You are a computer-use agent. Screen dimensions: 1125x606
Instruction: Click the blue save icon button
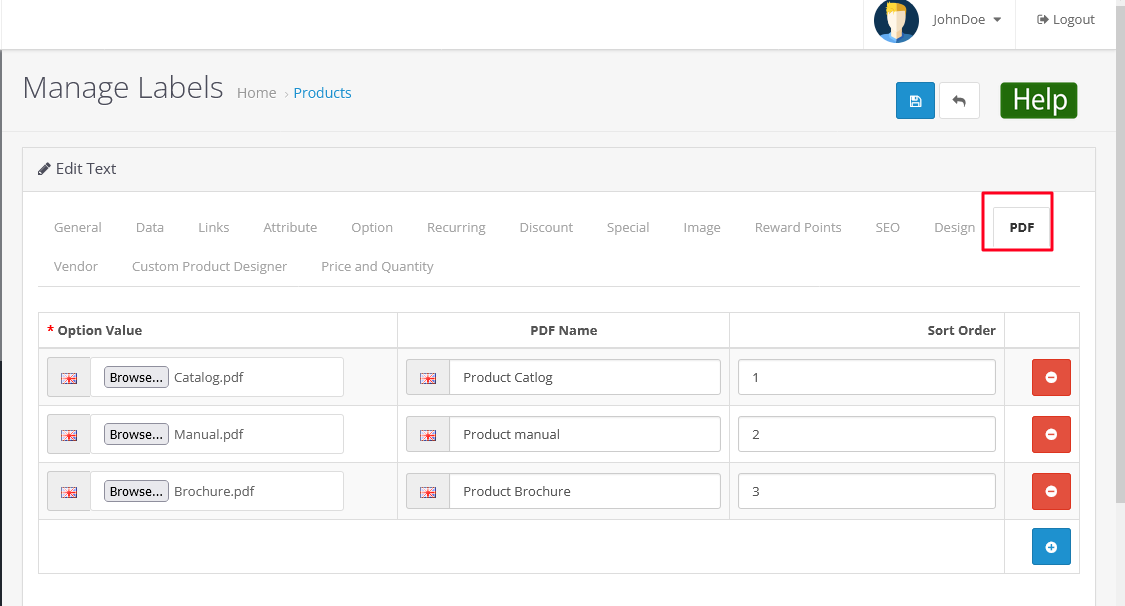point(915,101)
